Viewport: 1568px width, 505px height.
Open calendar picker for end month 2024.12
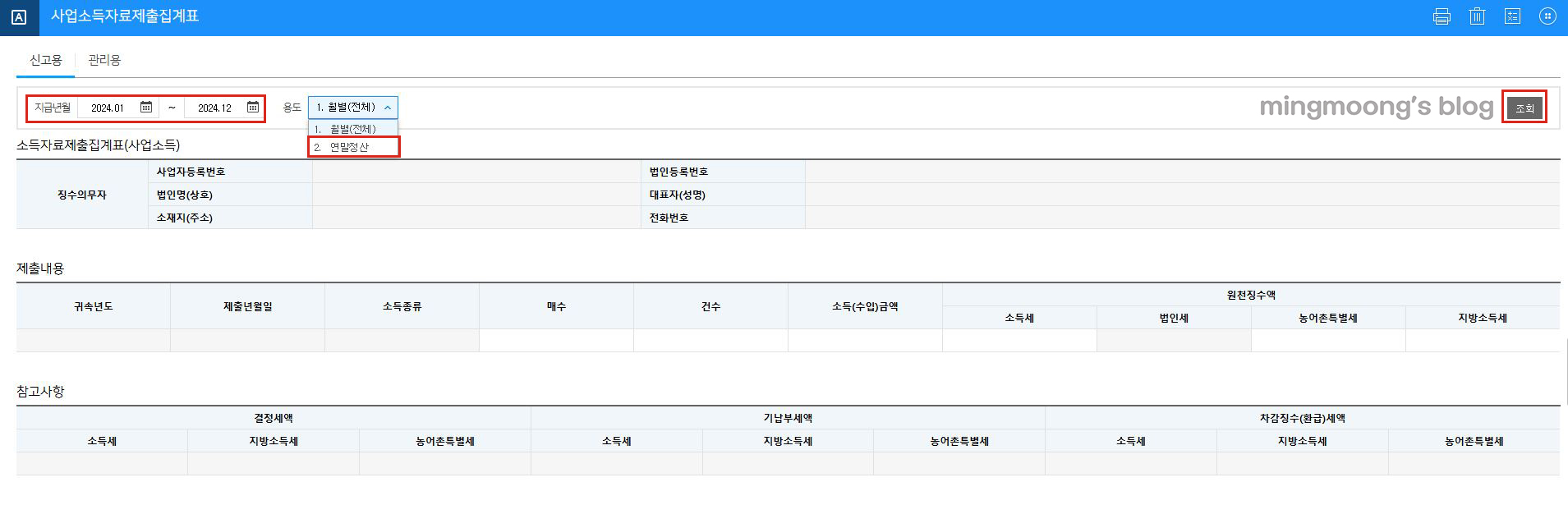pyautogui.click(x=253, y=108)
